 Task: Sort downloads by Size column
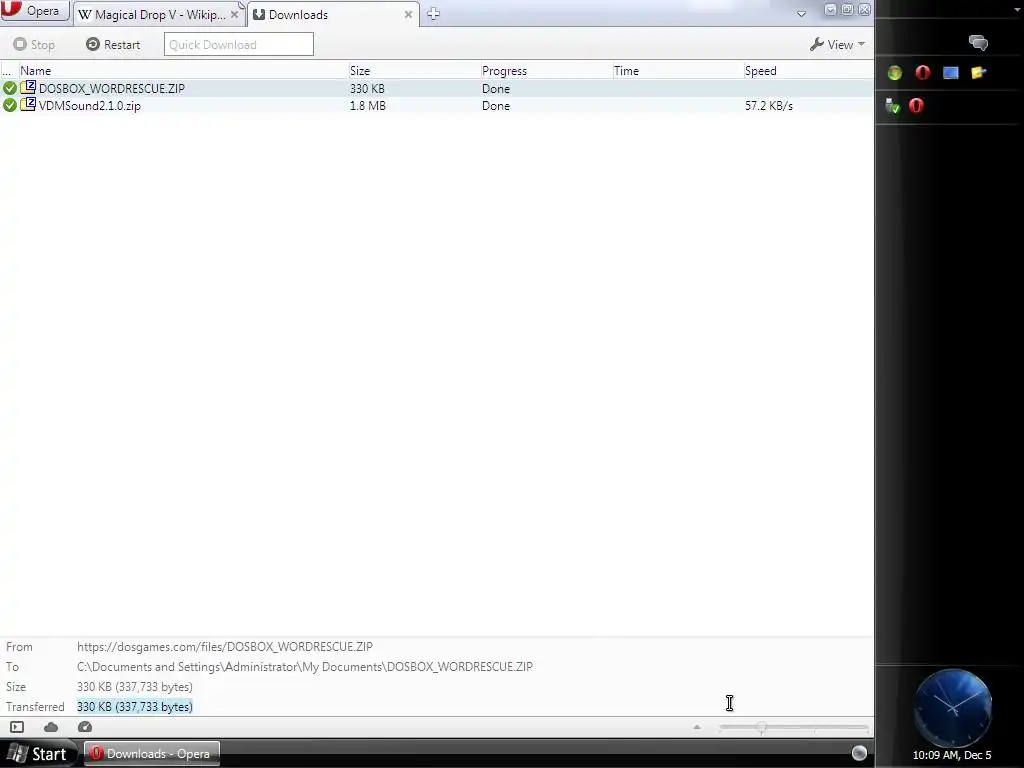coord(413,71)
